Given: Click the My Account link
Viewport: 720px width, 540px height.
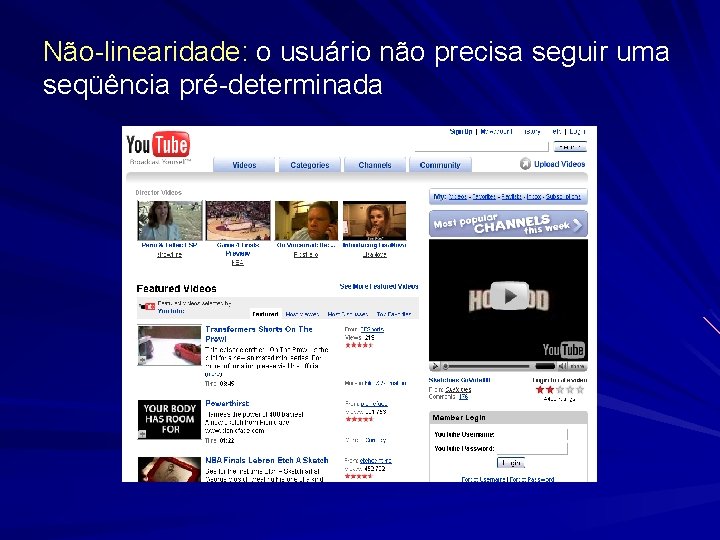Looking at the screenshot, I should (496, 132).
